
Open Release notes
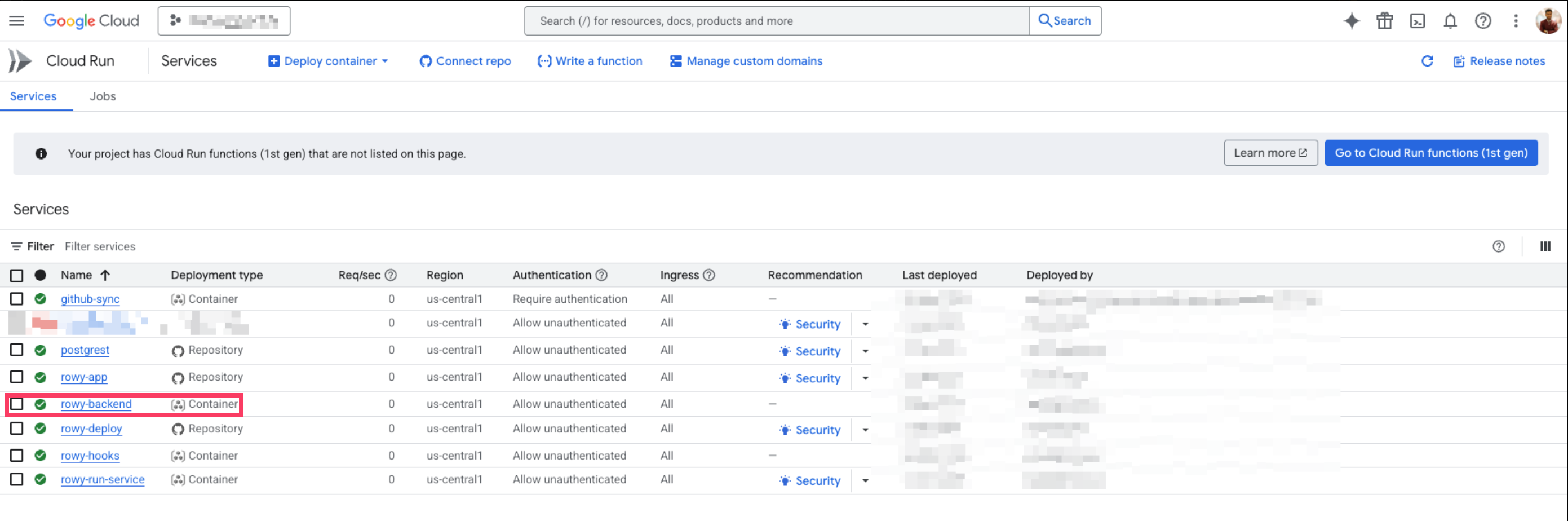tap(1499, 61)
